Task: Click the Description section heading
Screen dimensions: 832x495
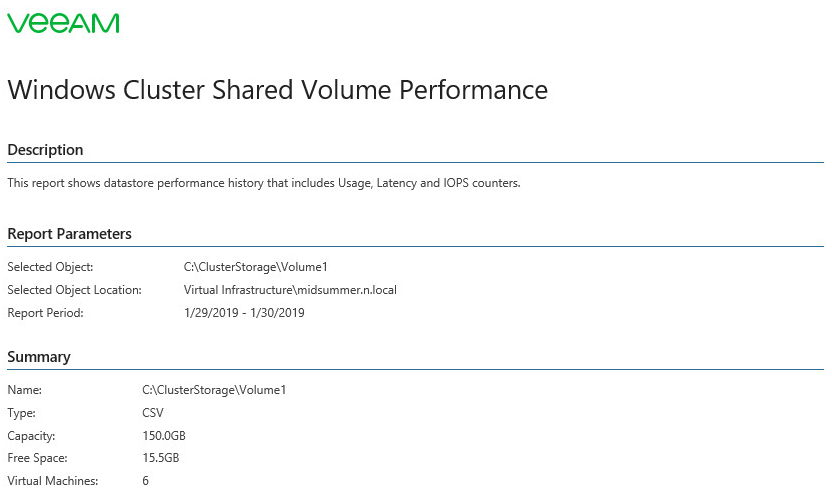Action: [45, 150]
